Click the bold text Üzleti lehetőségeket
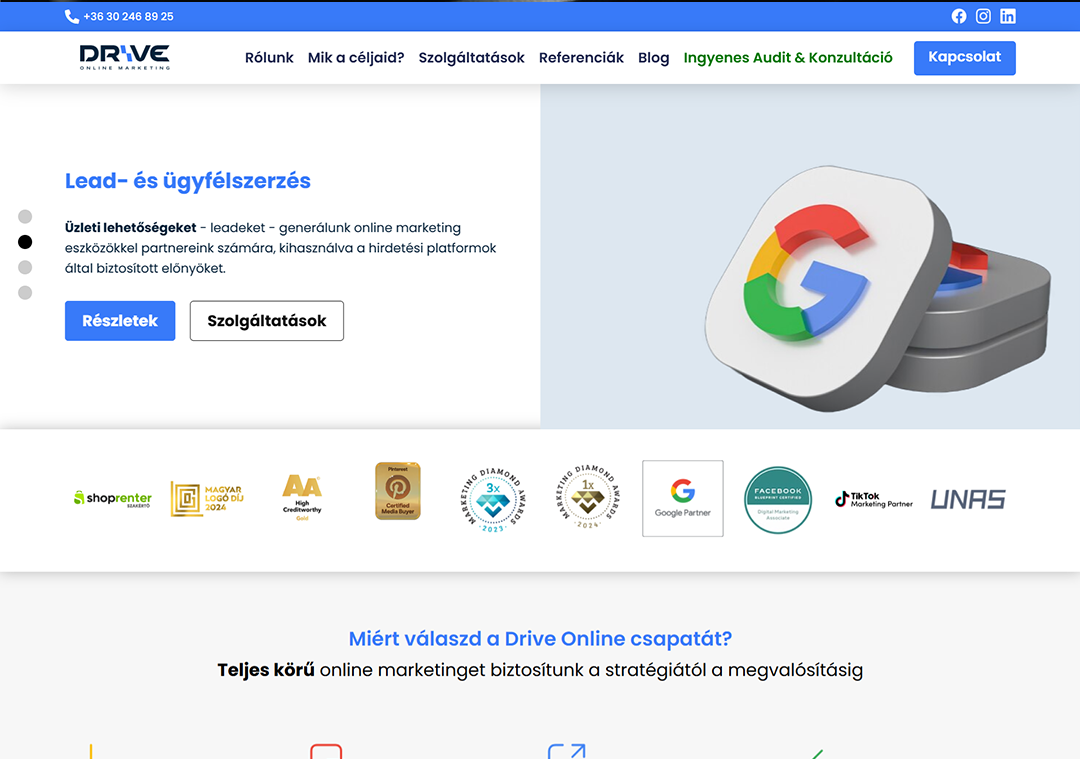Viewport: 1080px width, 759px height. [131, 228]
